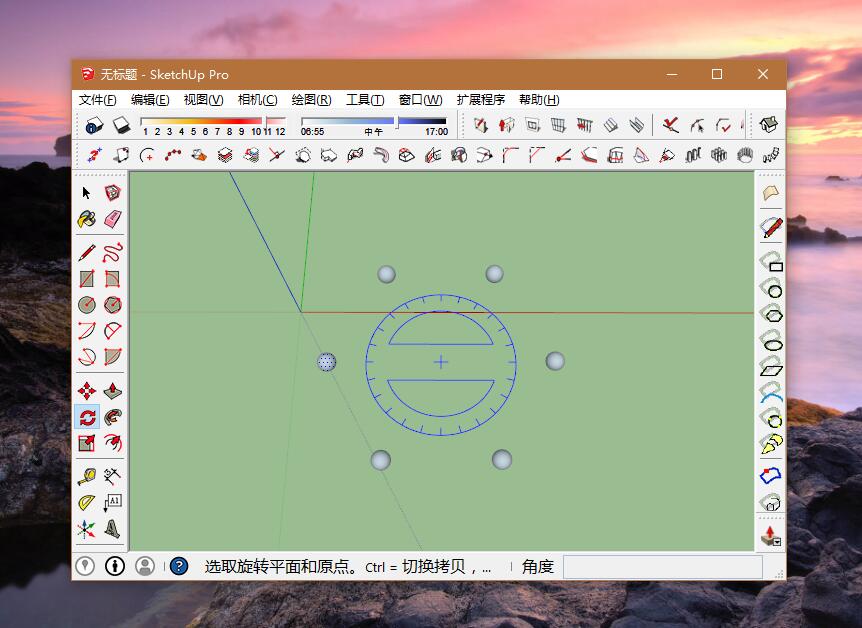
Task: Click the angle value input box
Action: (662, 566)
